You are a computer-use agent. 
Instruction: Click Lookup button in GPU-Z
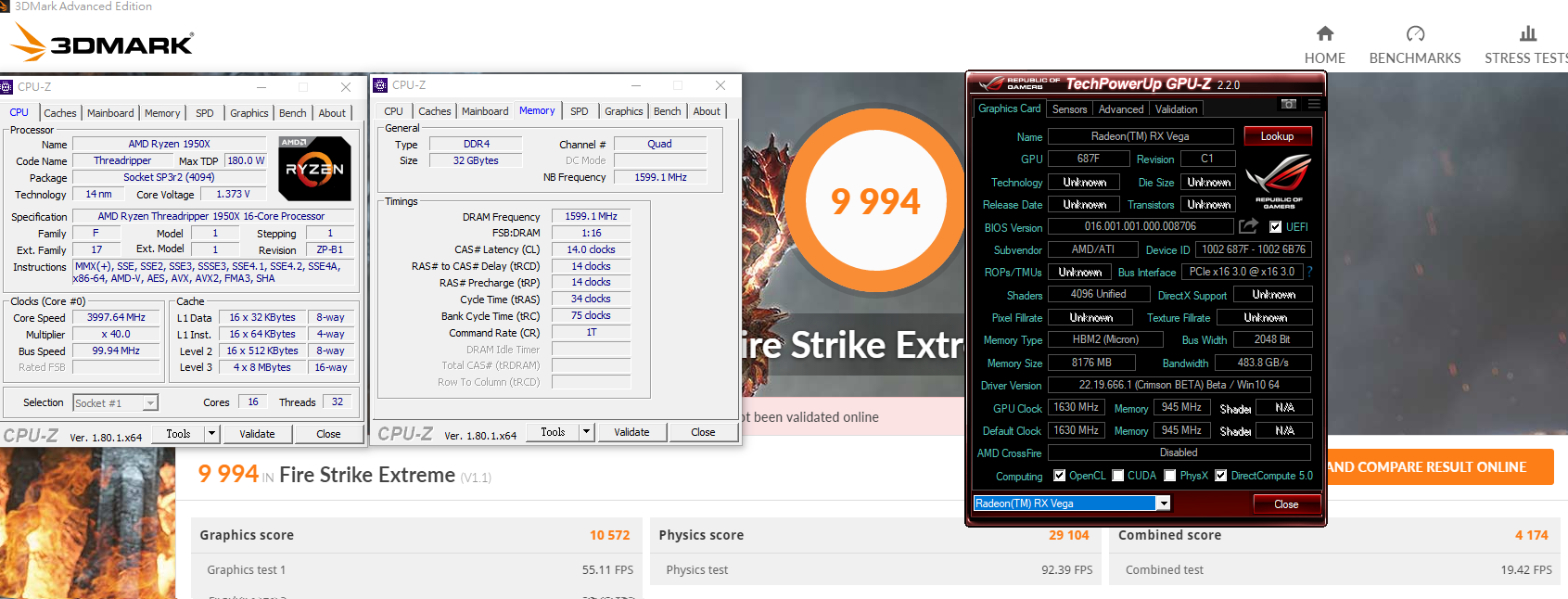[1277, 136]
